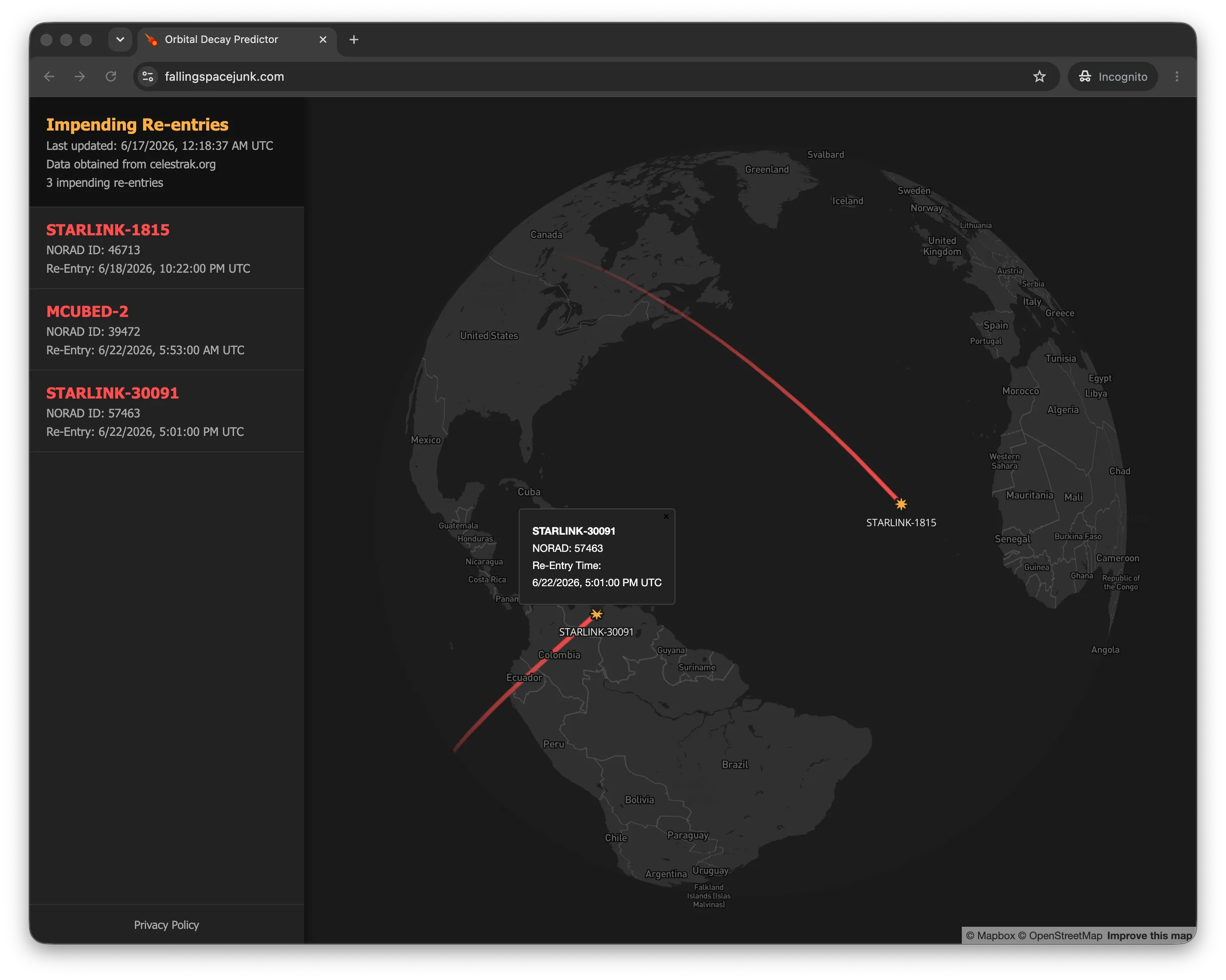The height and width of the screenshot is (980, 1226).
Task: Click the macOS red close window button
Action: pos(47,40)
